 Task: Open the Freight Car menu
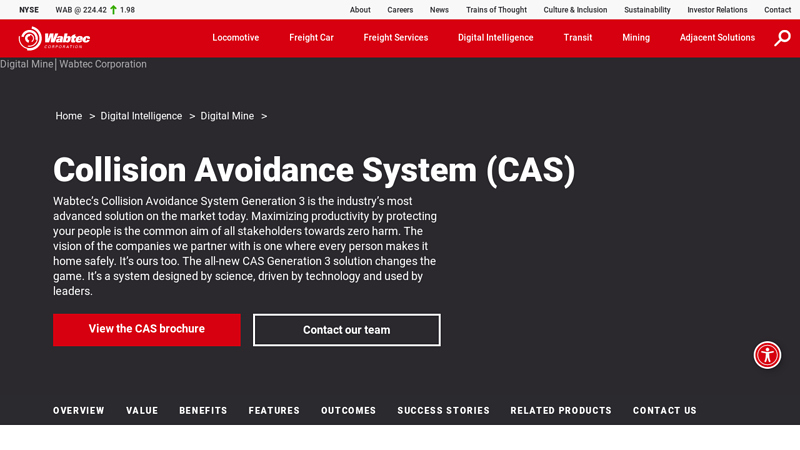(311, 38)
